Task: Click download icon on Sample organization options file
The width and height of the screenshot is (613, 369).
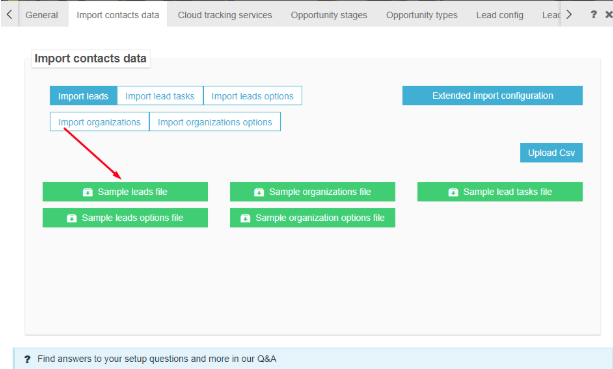Action: pos(245,218)
